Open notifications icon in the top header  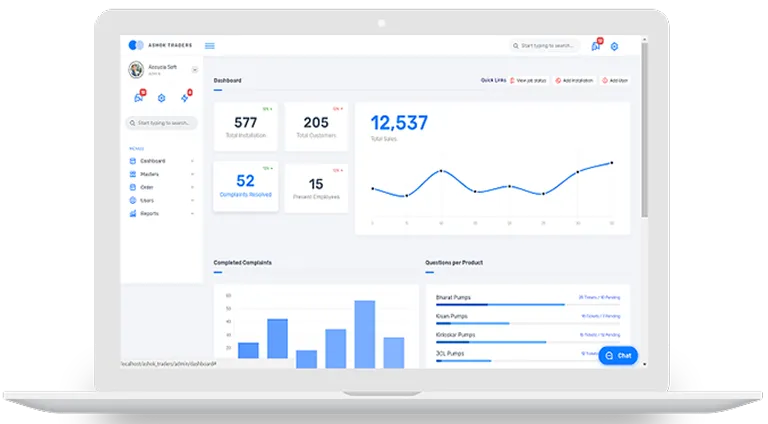point(596,46)
